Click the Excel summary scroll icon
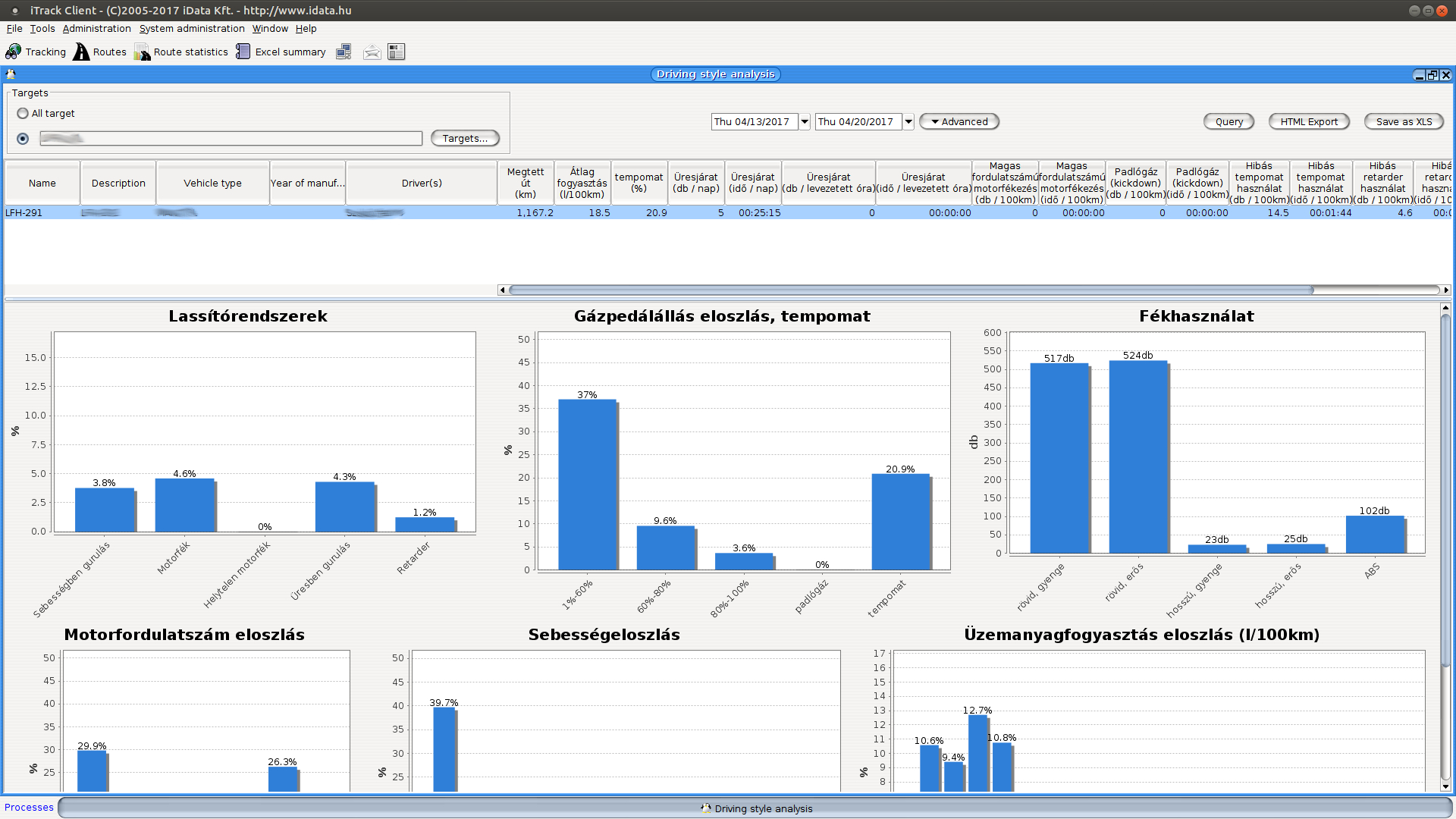 [243, 52]
